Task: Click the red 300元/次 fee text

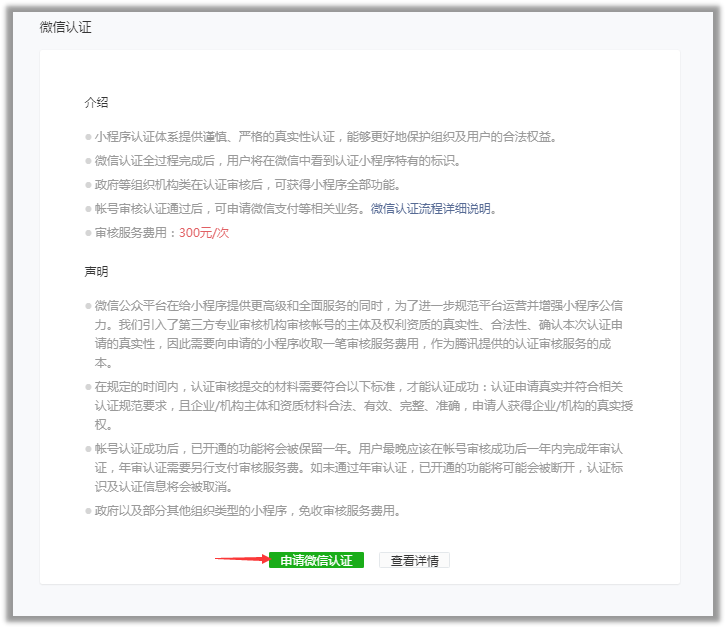Action: tap(204, 233)
